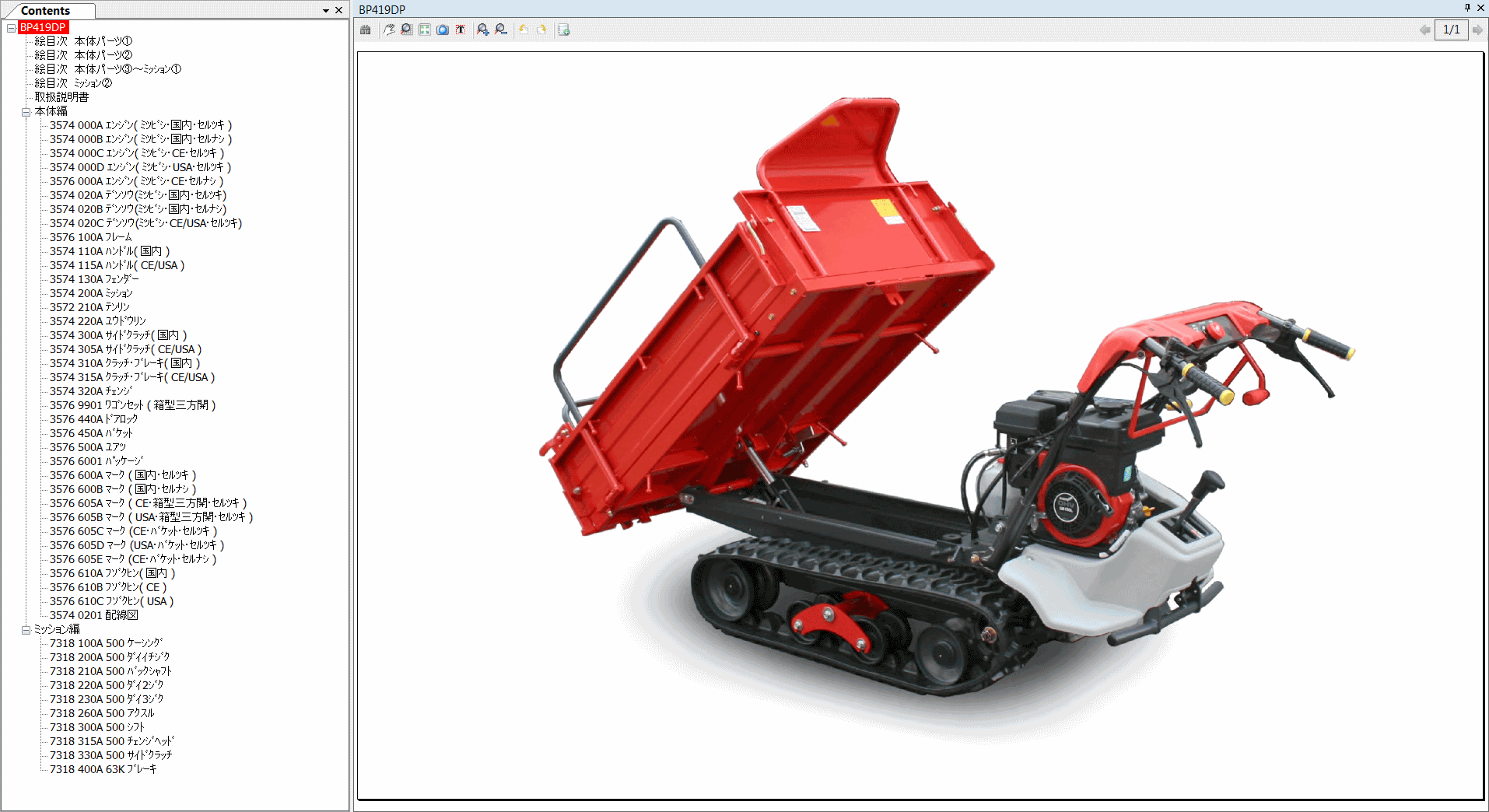Click inside the page number field
Screen dimensions: 1489x812
click(1452, 30)
